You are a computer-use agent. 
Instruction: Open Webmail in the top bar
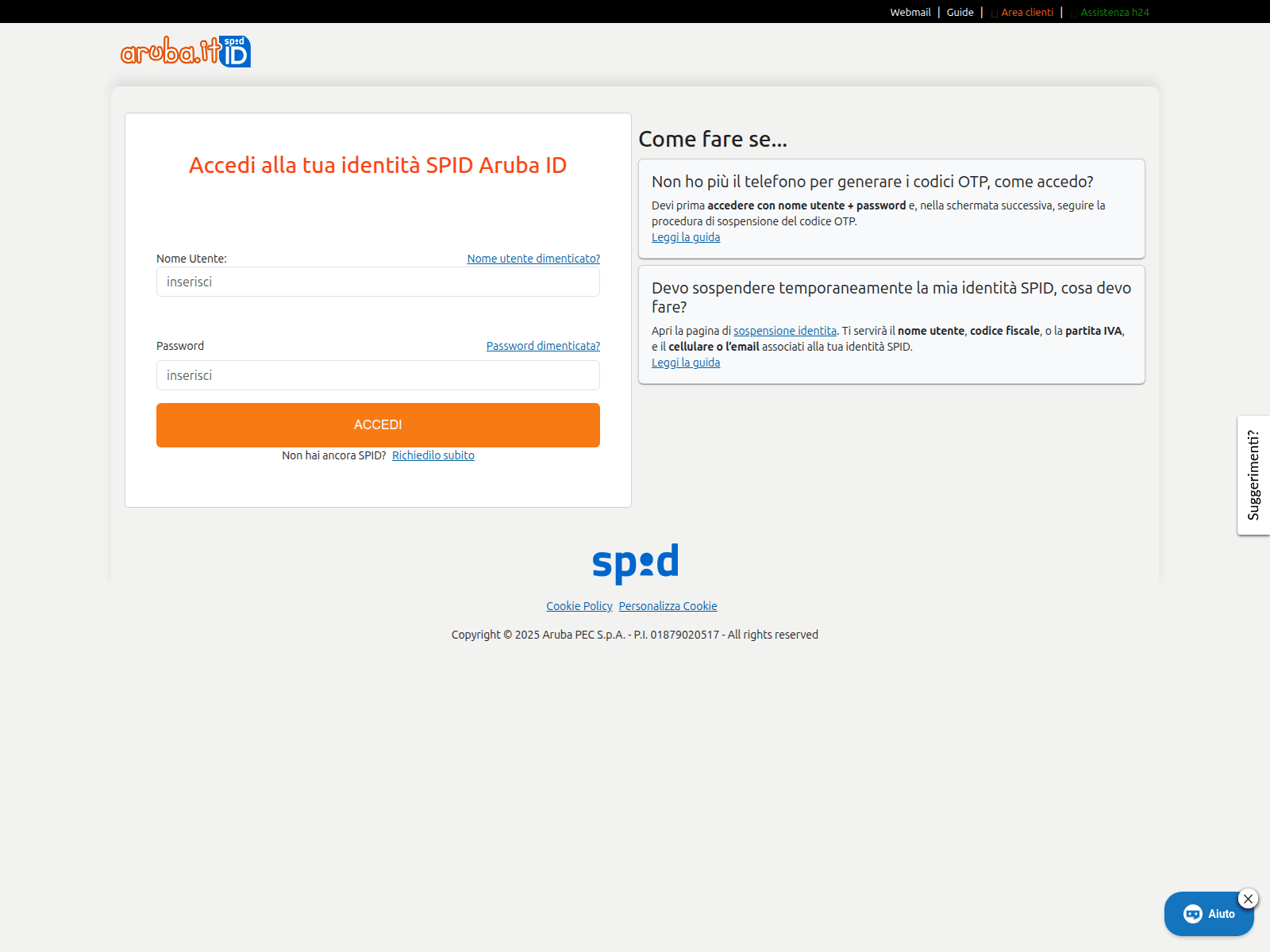pyautogui.click(x=910, y=12)
